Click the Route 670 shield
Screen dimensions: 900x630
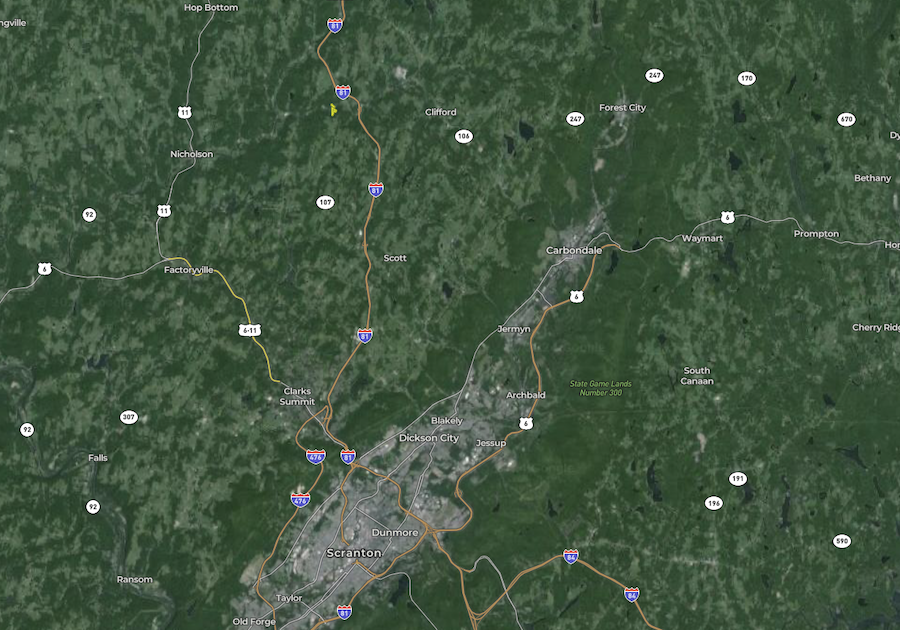click(x=846, y=119)
